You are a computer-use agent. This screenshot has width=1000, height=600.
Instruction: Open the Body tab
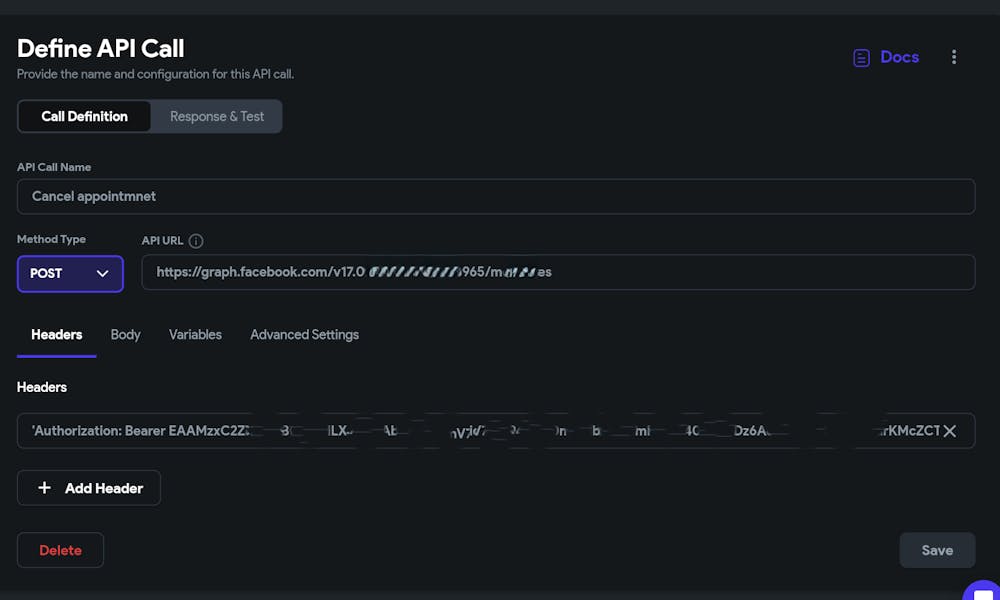coord(125,334)
